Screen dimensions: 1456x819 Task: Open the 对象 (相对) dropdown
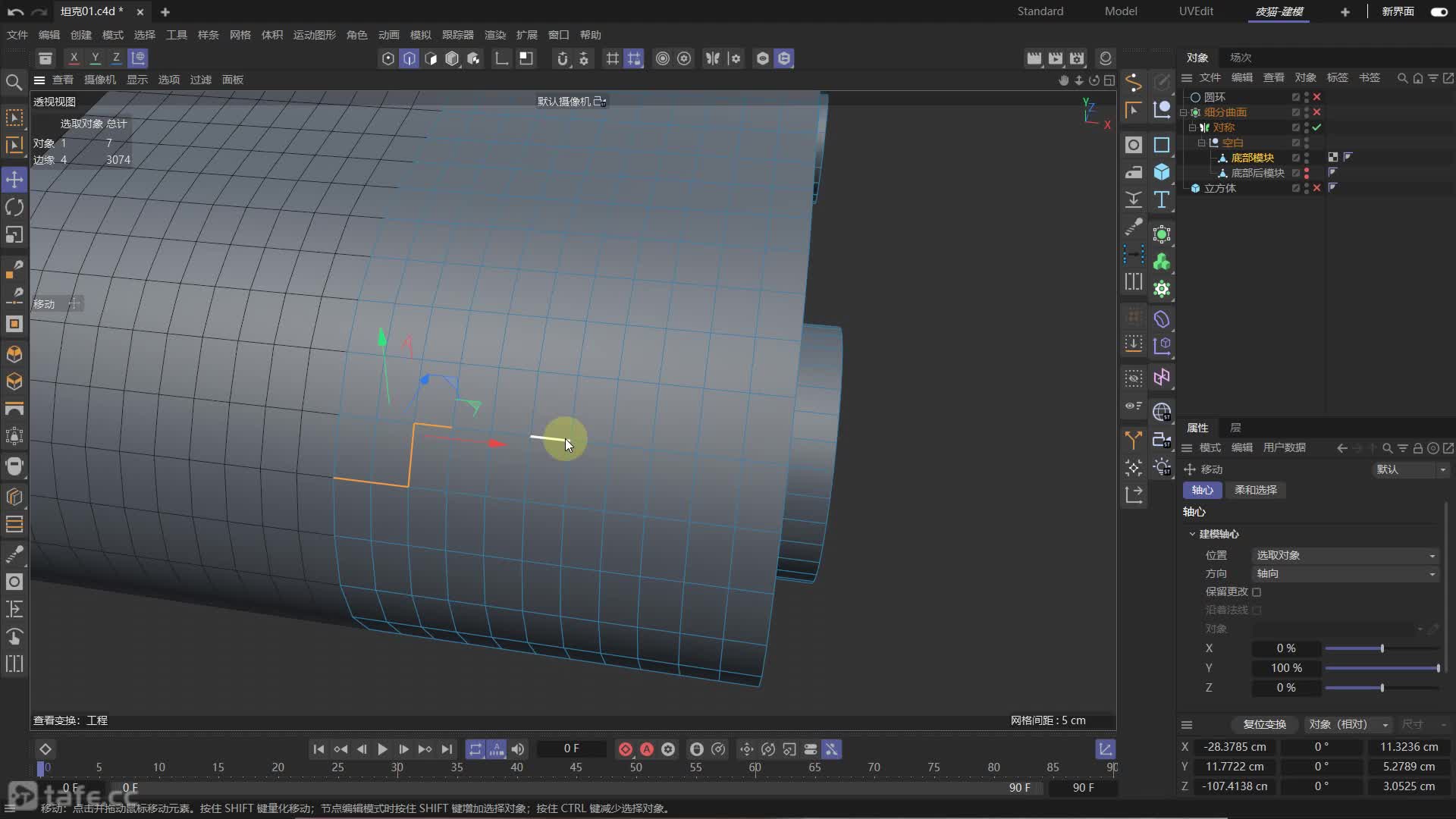point(1348,724)
